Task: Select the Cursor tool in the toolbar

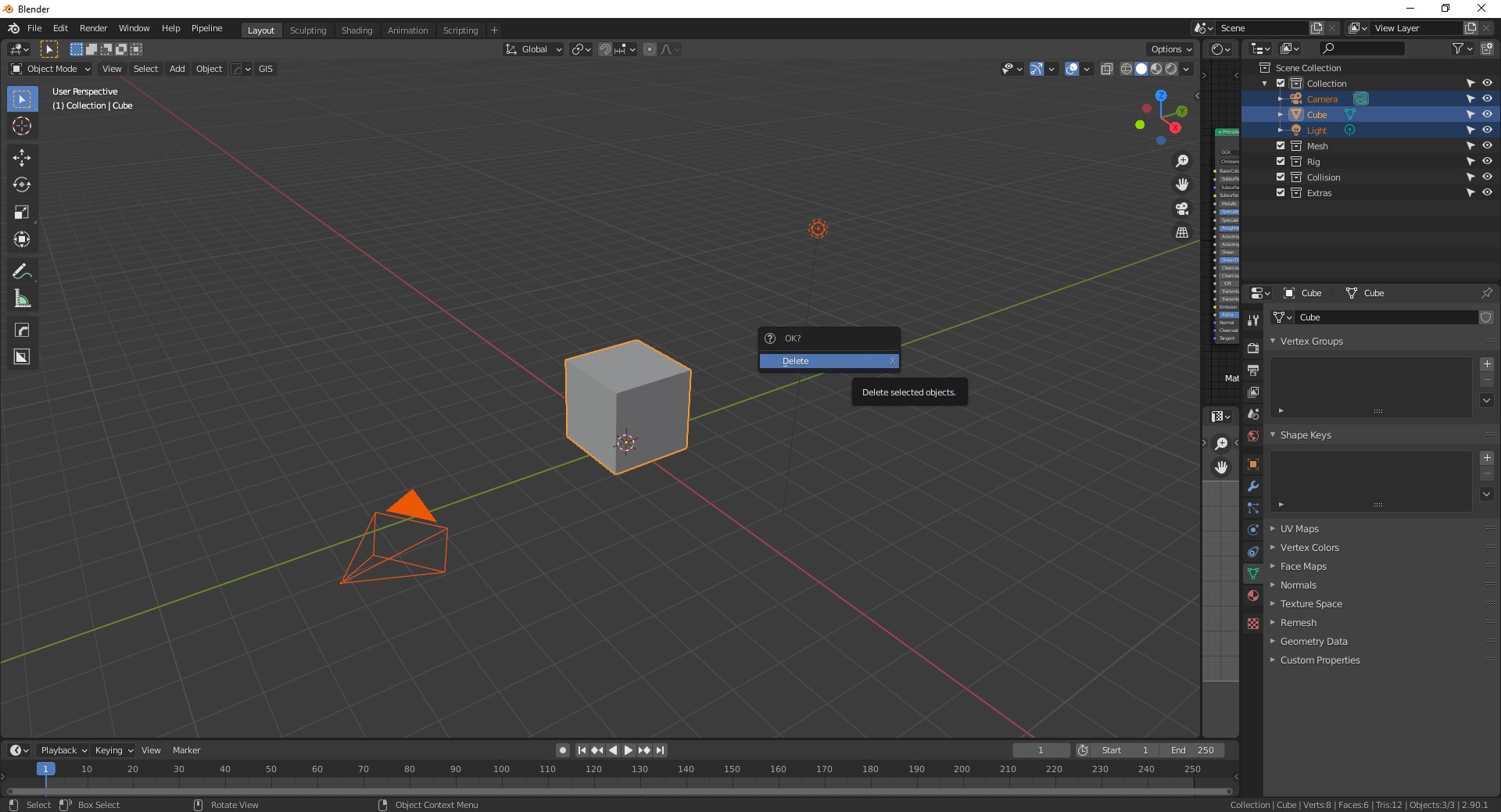Action: pyautogui.click(x=22, y=127)
